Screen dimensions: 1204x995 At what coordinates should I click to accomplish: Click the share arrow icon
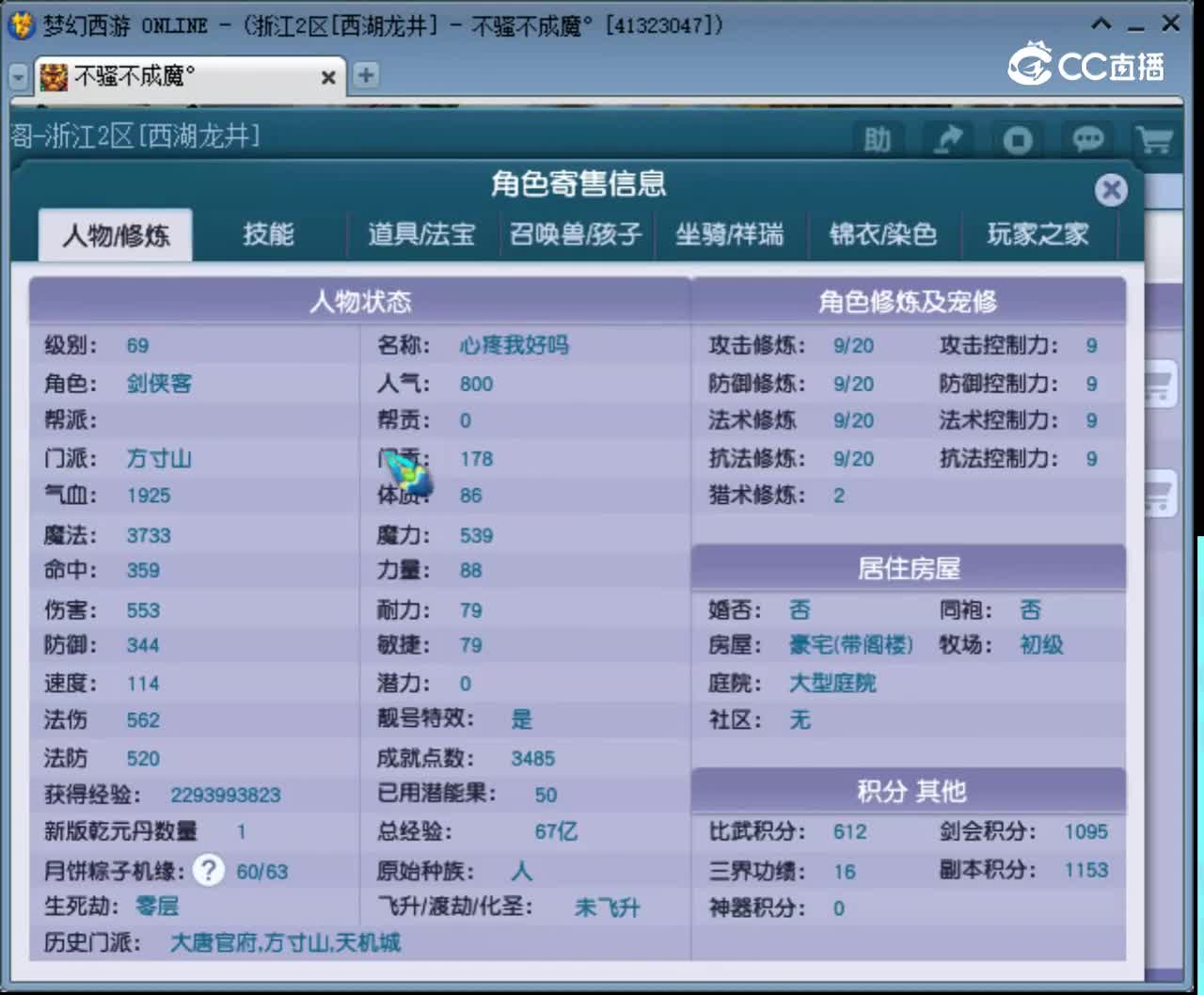tap(947, 140)
